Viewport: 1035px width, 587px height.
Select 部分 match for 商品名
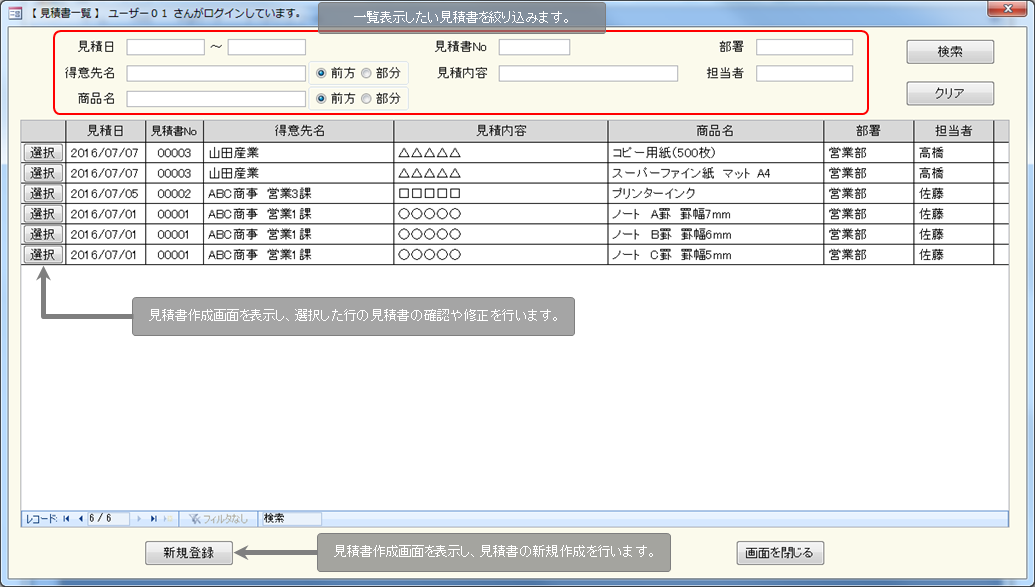pos(367,99)
